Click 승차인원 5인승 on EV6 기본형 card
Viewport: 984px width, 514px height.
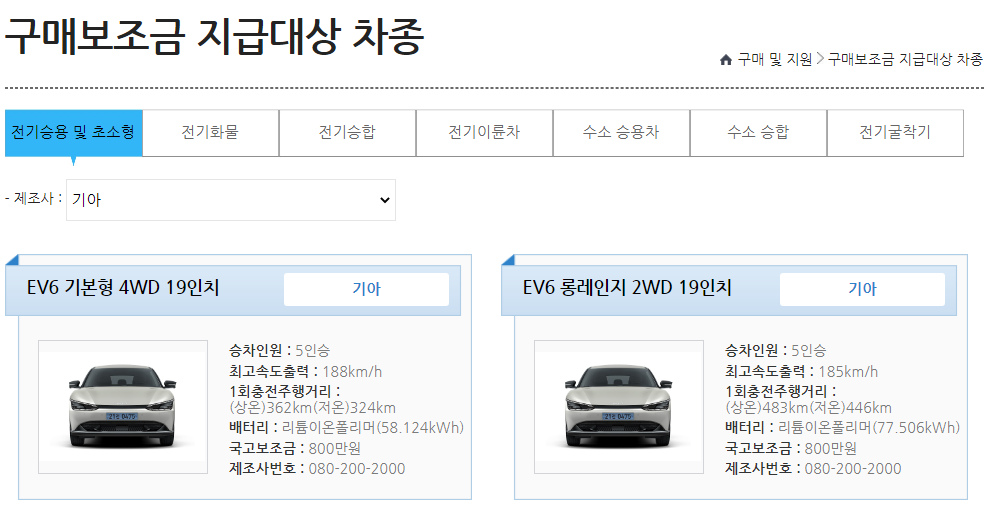pos(279,350)
